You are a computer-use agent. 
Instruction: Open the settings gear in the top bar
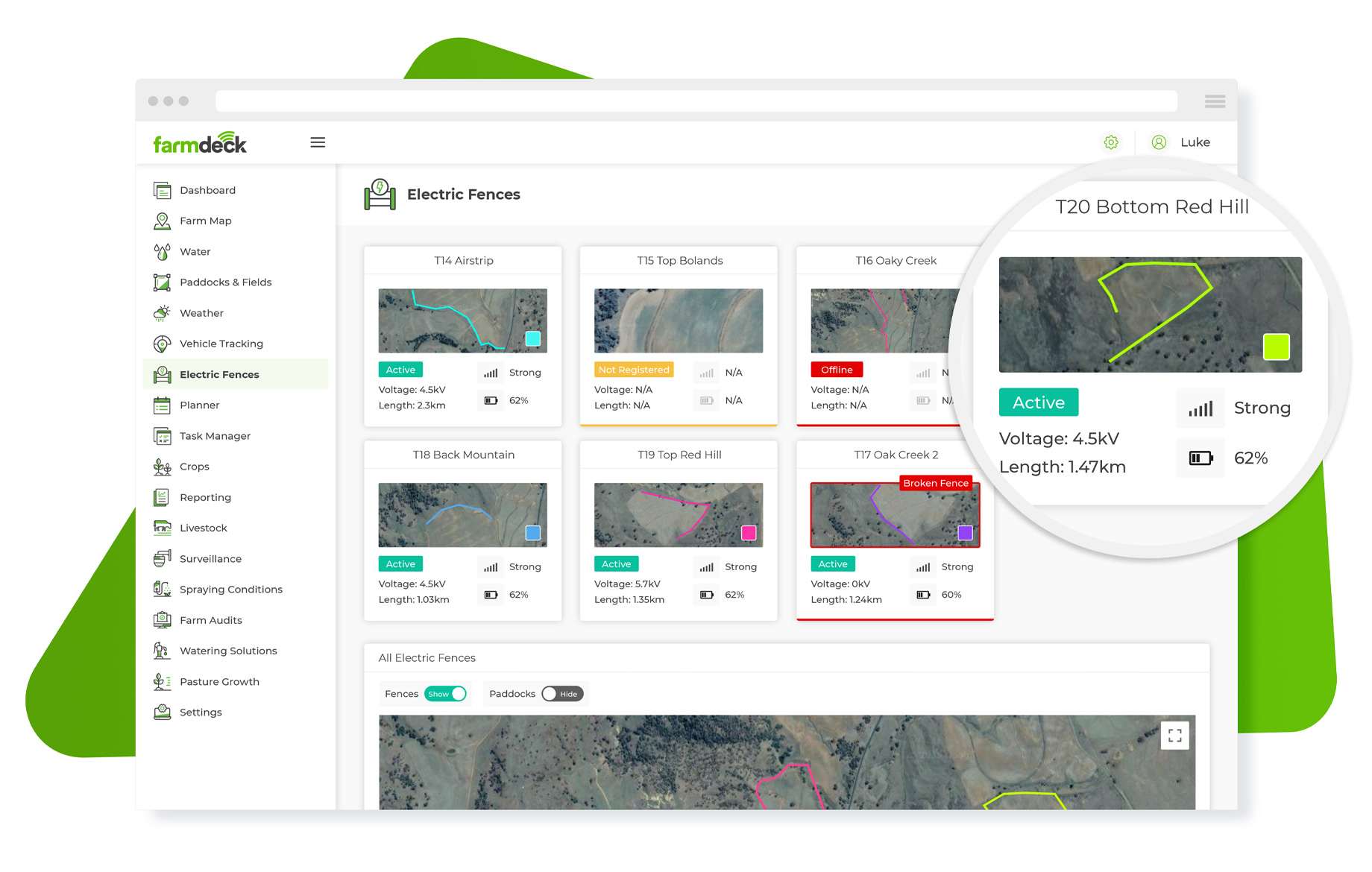1111,142
